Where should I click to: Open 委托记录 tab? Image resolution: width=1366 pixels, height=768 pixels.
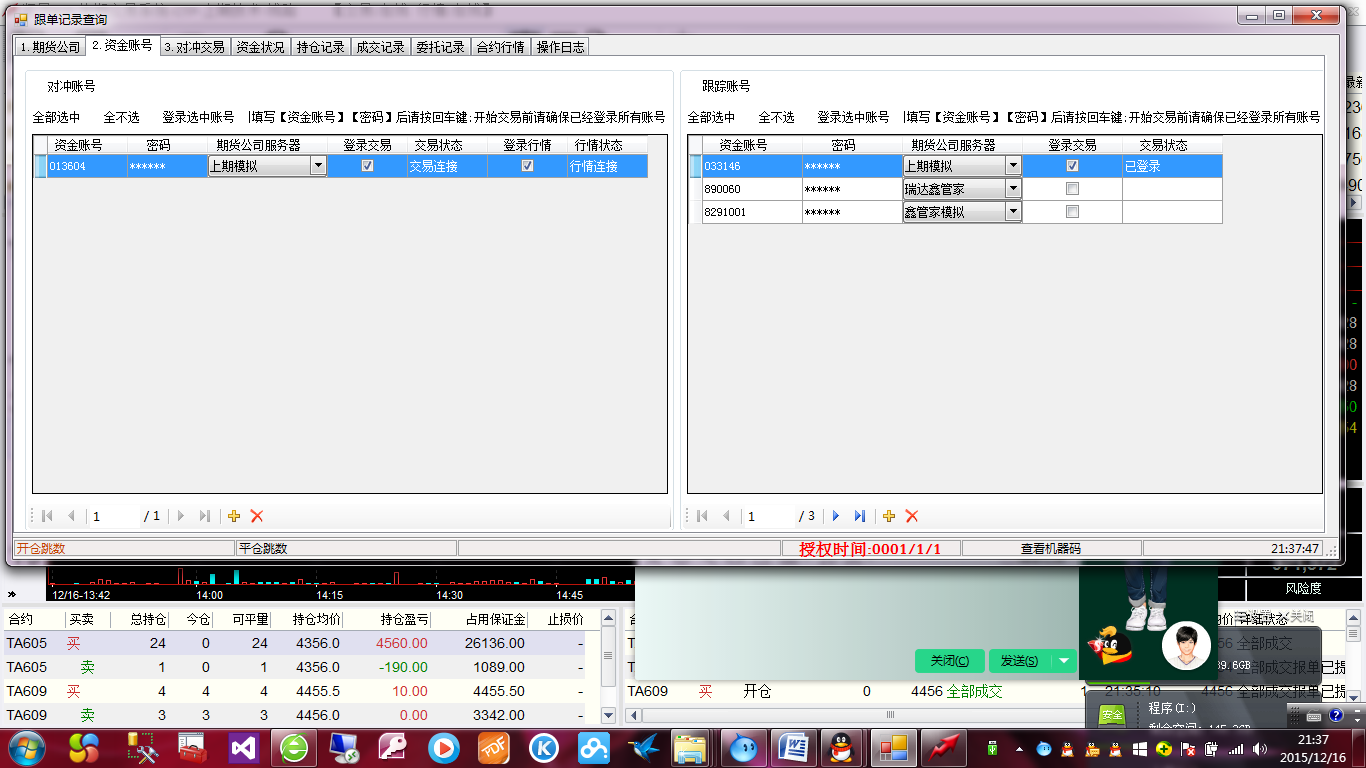click(440, 47)
